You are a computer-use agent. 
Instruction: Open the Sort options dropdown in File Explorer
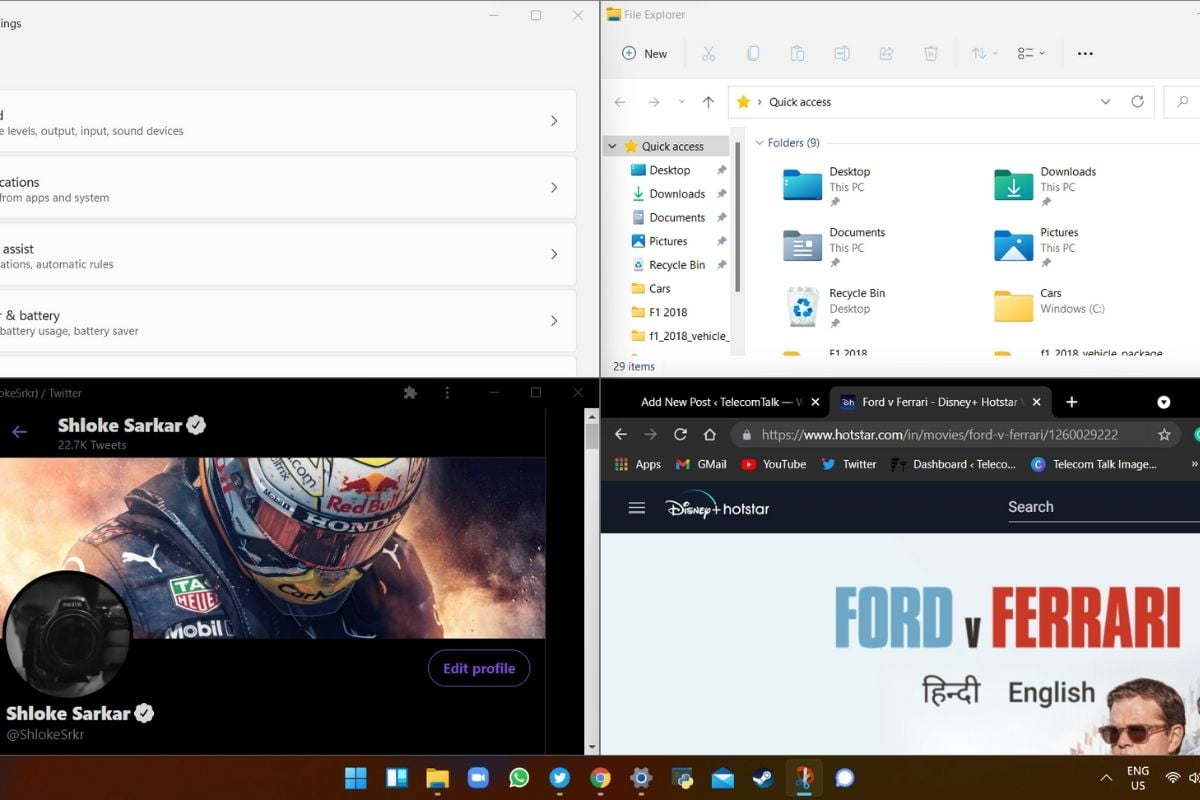pos(985,53)
